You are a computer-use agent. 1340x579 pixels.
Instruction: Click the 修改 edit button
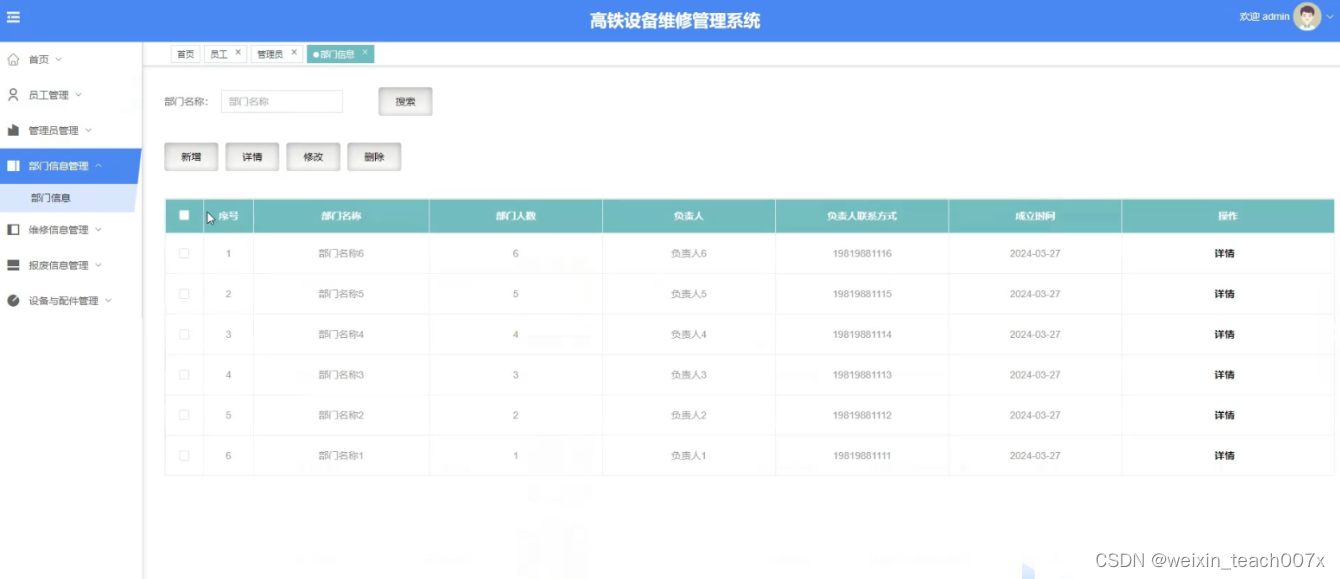[313, 157]
